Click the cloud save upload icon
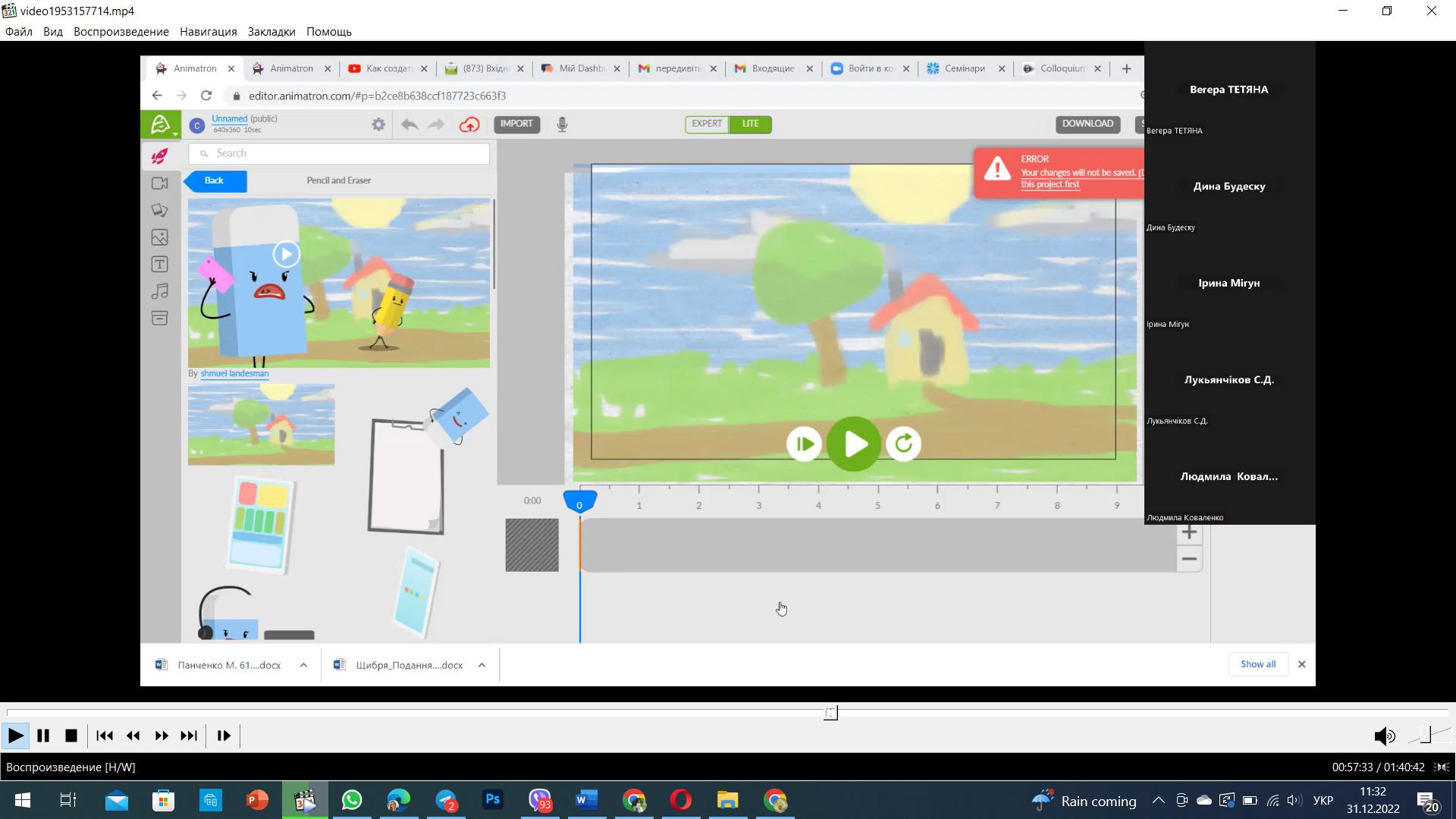 tap(469, 124)
